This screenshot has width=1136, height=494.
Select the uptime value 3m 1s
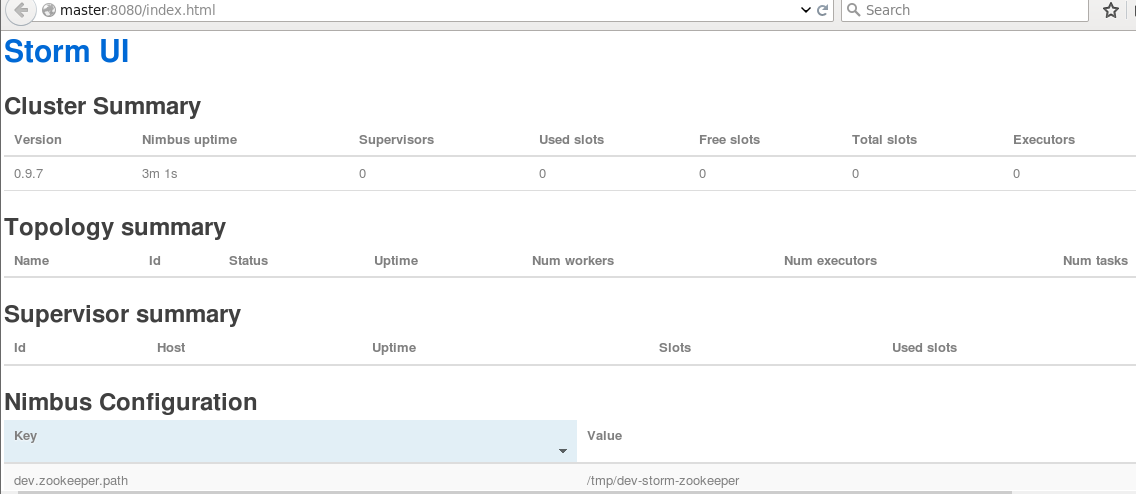coord(159,174)
